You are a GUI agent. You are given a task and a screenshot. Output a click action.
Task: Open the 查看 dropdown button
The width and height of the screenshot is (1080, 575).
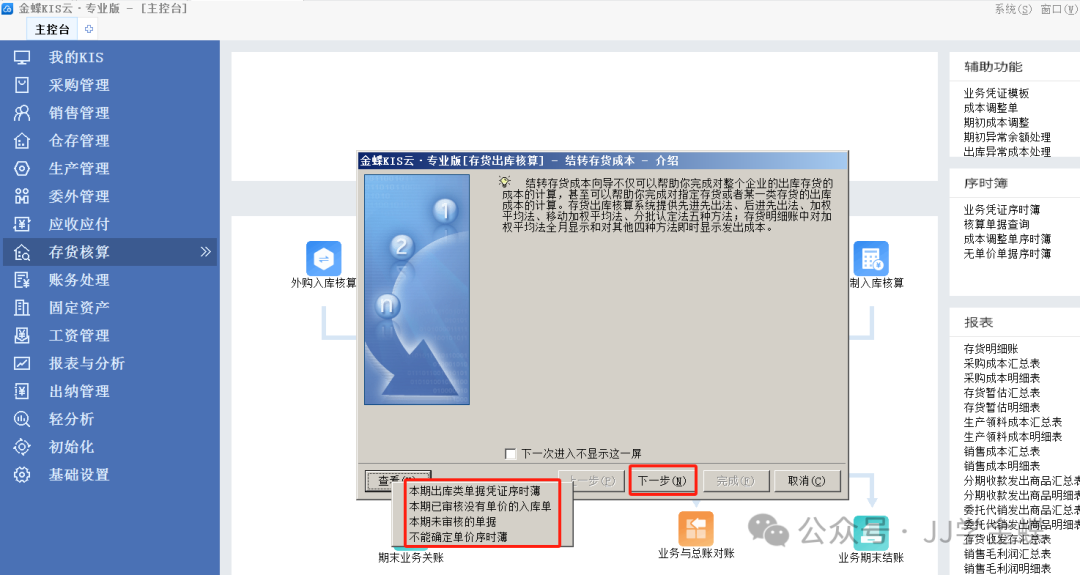398,481
